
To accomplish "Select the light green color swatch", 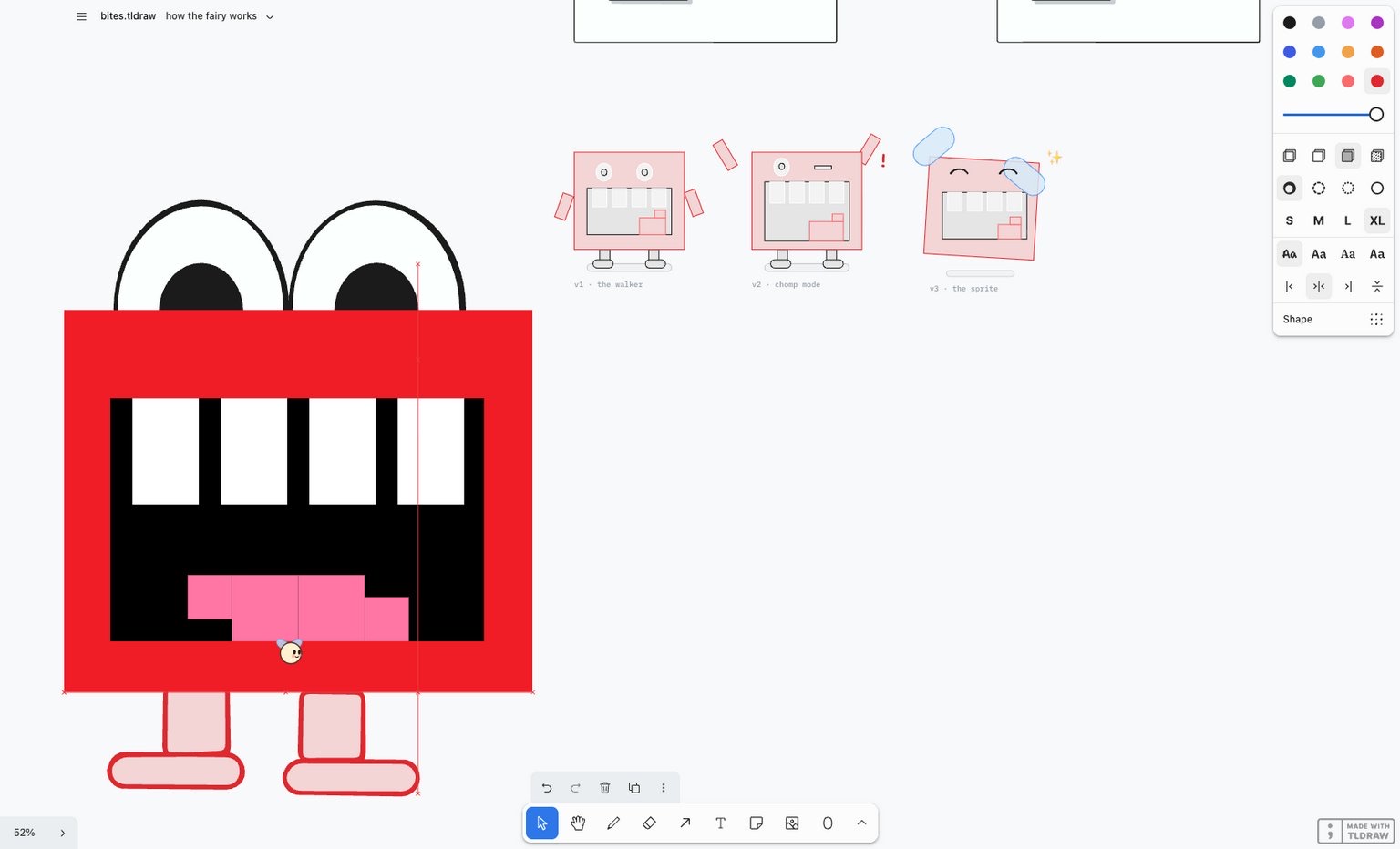I will click(x=1318, y=81).
